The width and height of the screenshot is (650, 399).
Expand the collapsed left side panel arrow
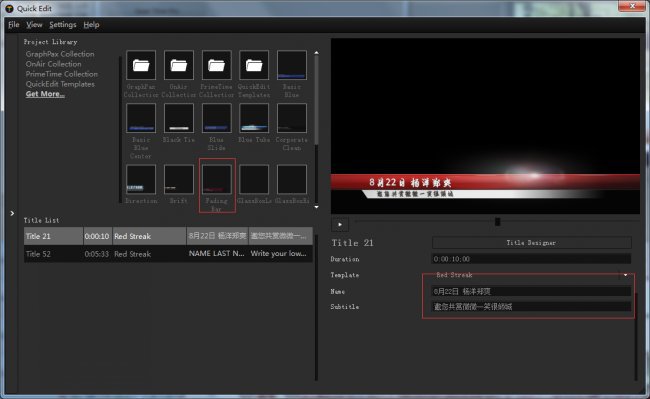point(12,213)
